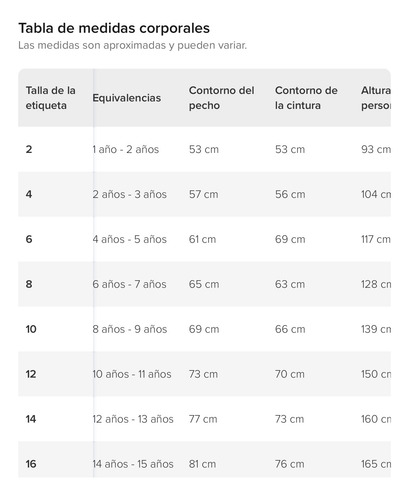Select the partially visible 'Altura' column header
Viewport: 409px width, 500px height.
point(376,98)
